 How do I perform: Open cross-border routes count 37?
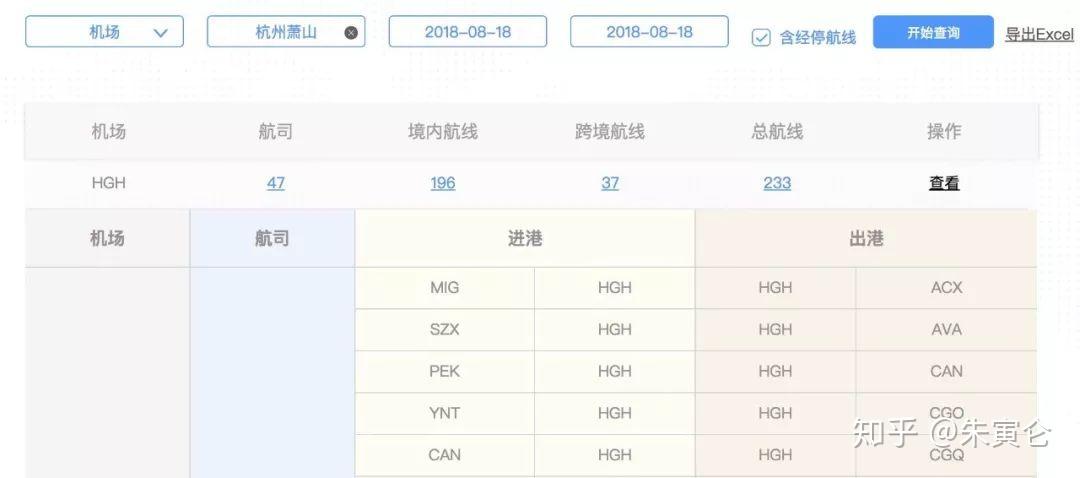coord(610,183)
